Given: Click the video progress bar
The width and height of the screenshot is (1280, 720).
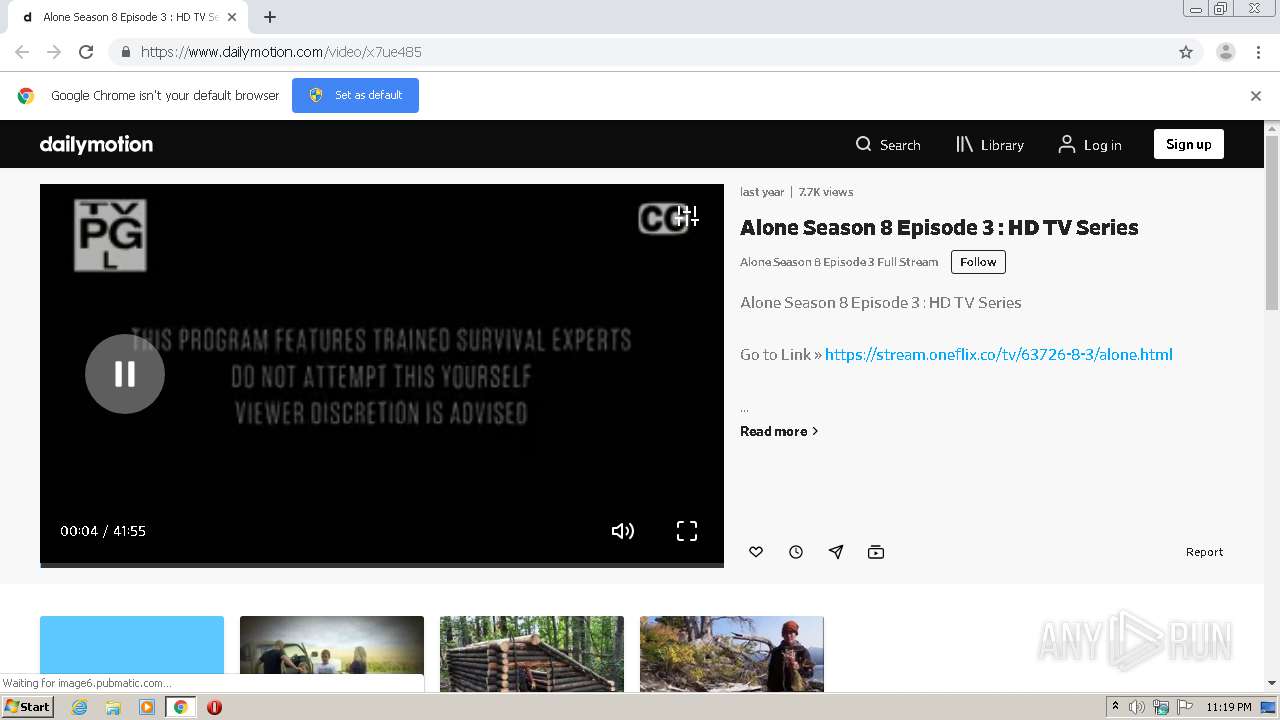Looking at the screenshot, I should click(x=382, y=565).
